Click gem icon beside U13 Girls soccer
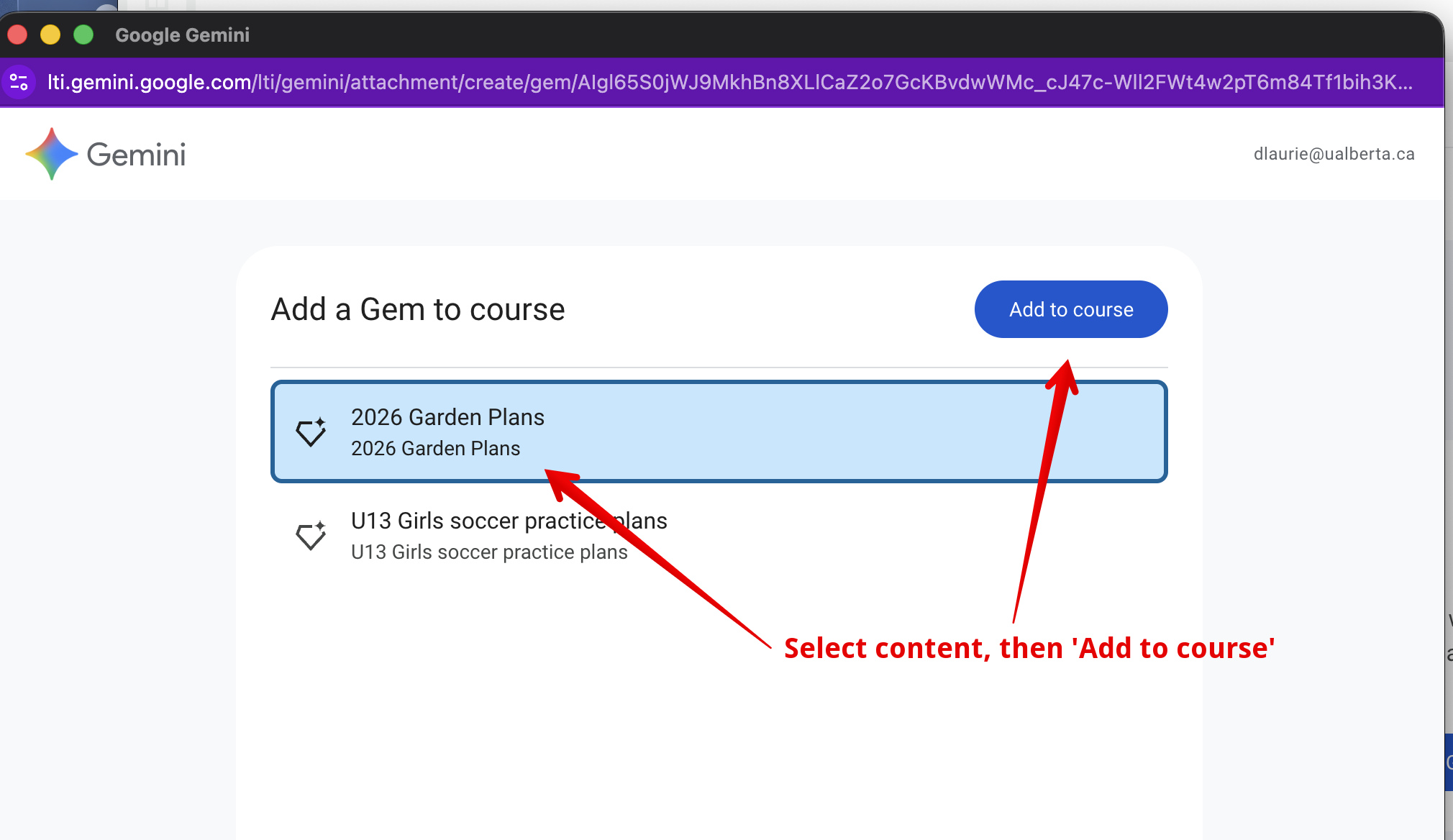The image size is (1453, 840). [x=311, y=536]
